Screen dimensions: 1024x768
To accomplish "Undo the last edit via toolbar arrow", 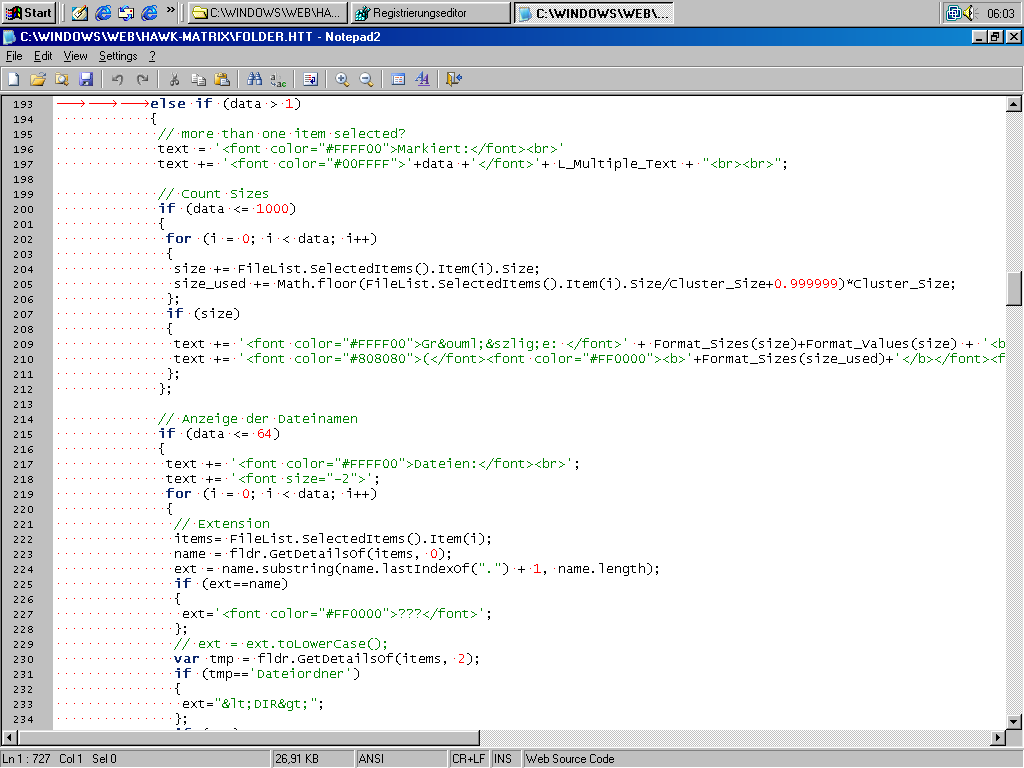I will 118,80.
